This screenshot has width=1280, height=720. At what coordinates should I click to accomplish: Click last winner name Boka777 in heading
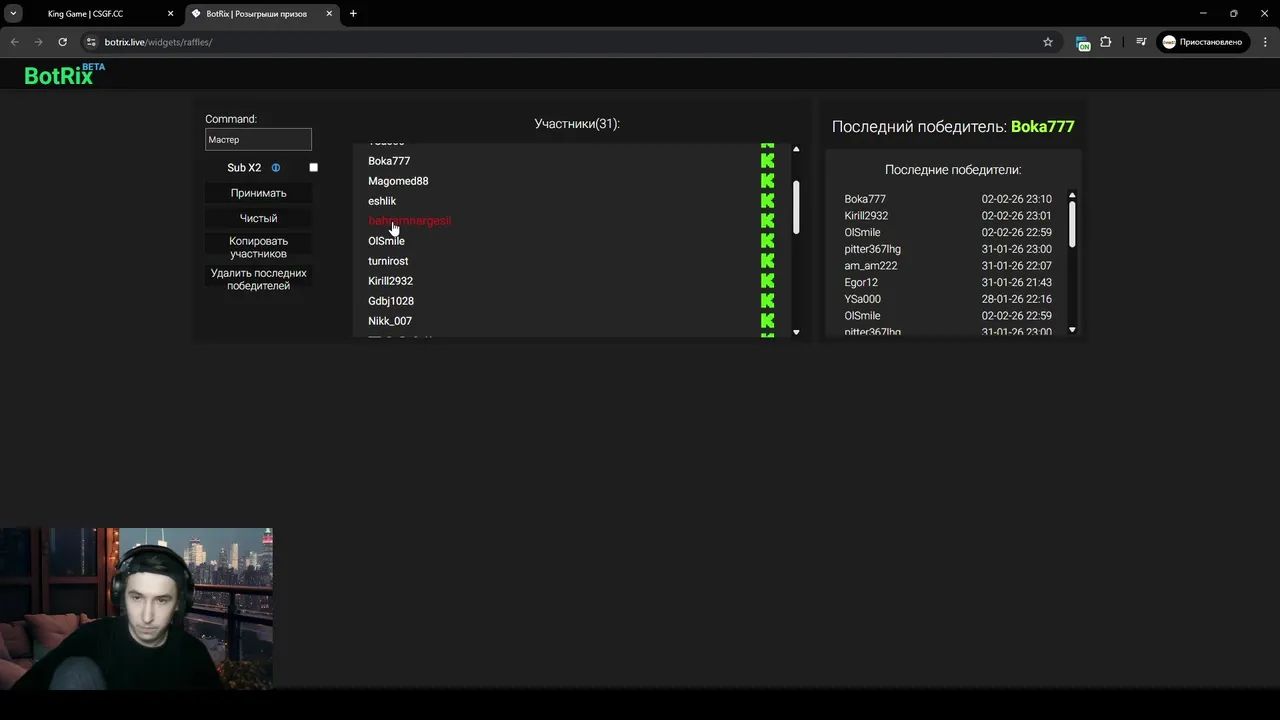click(x=1042, y=127)
